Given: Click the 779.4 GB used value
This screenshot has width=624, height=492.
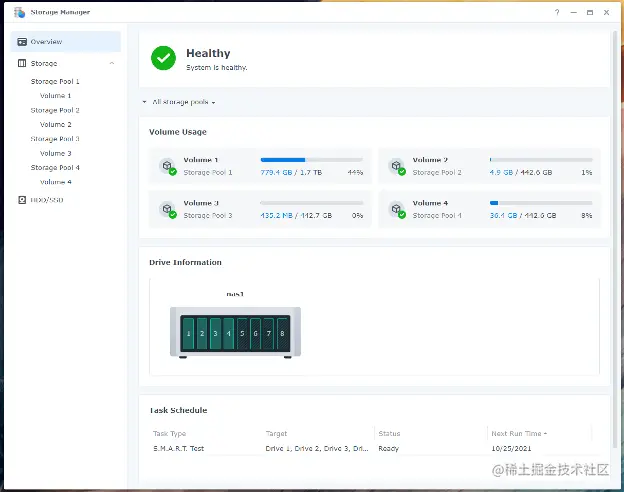Looking at the screenshot, I should tap(276, 172).
